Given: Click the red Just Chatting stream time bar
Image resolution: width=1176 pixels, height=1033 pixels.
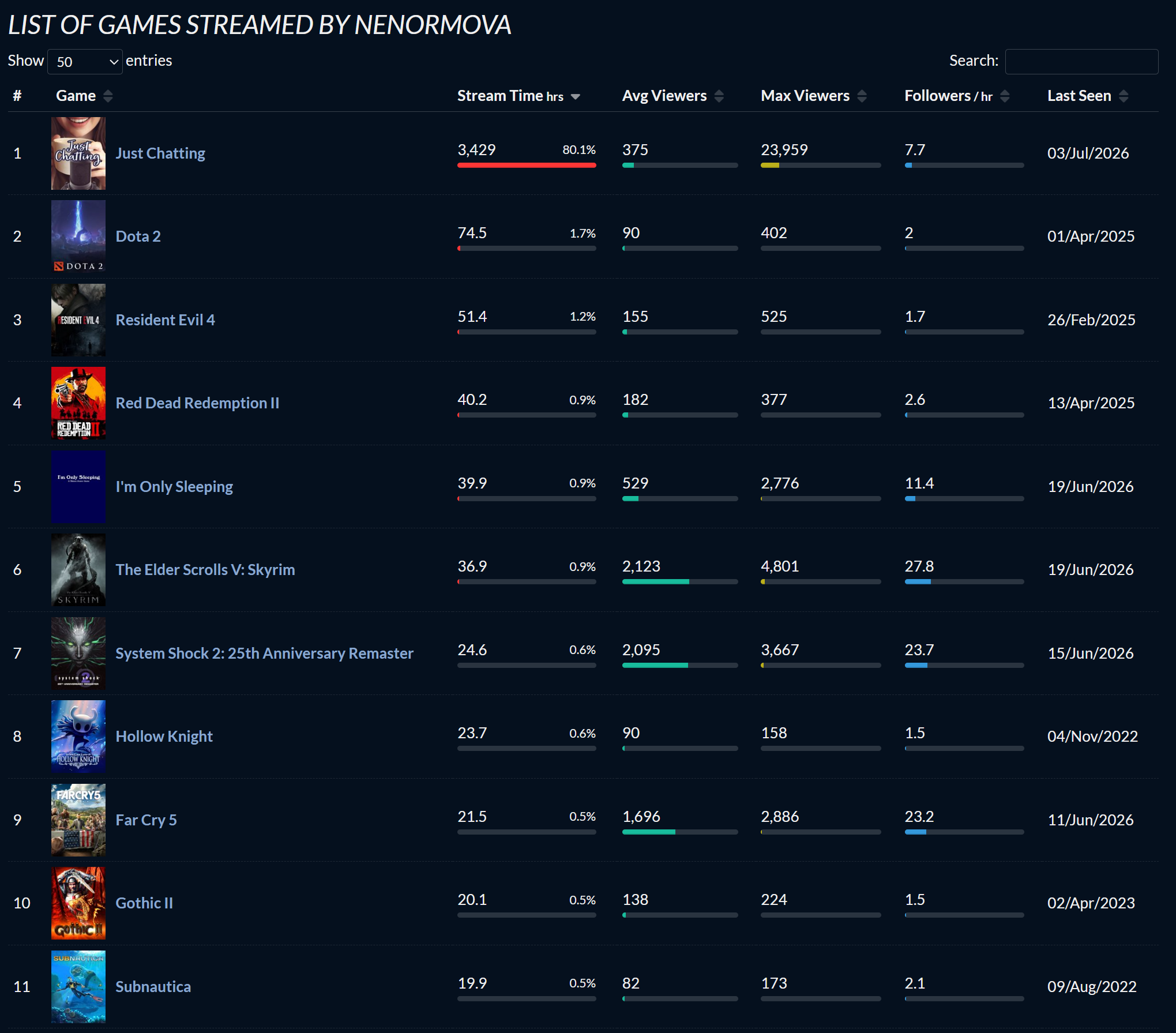Looking at the screenshot, I should (x=527, y=166).
